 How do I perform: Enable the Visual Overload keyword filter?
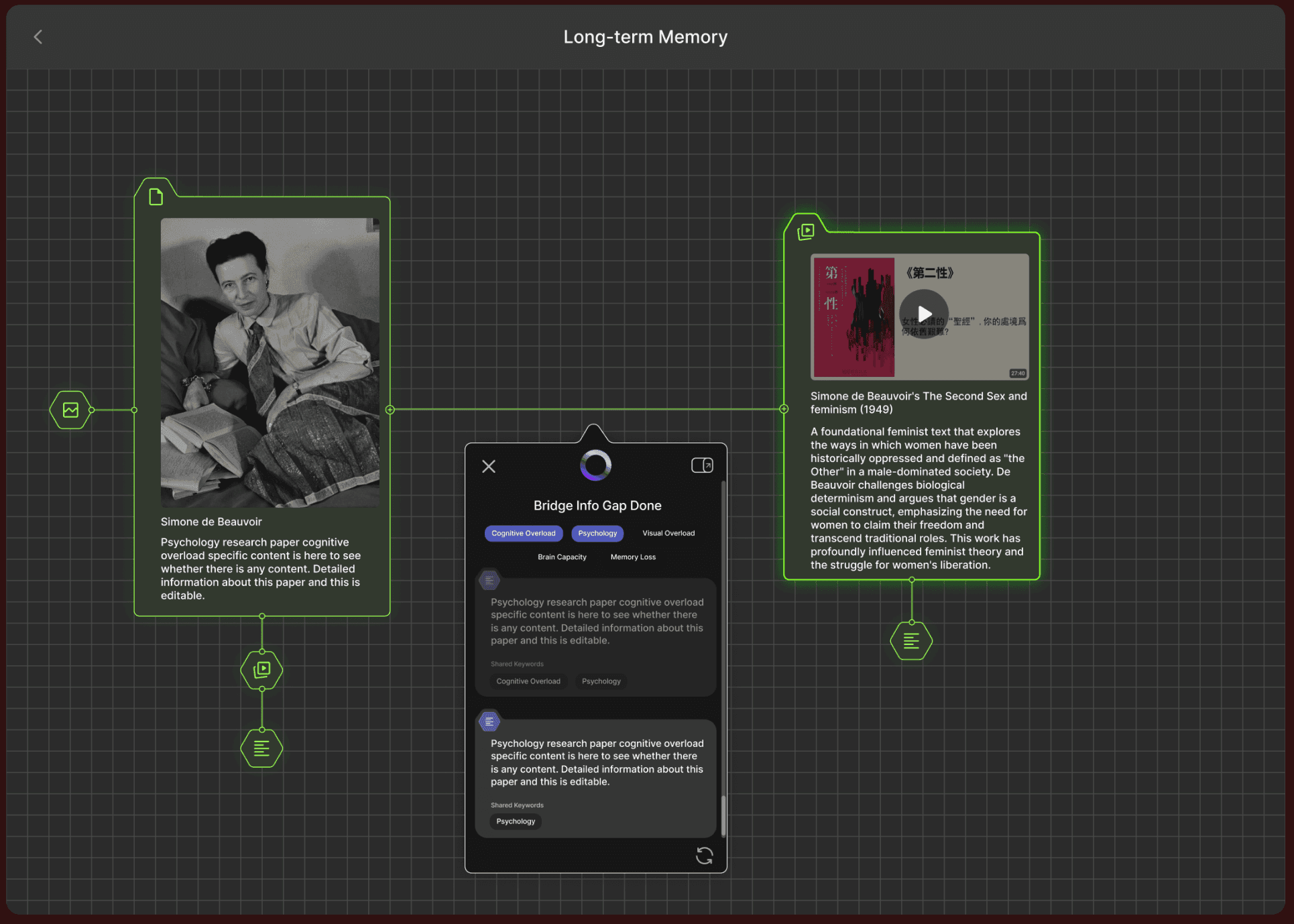point(668,533)
